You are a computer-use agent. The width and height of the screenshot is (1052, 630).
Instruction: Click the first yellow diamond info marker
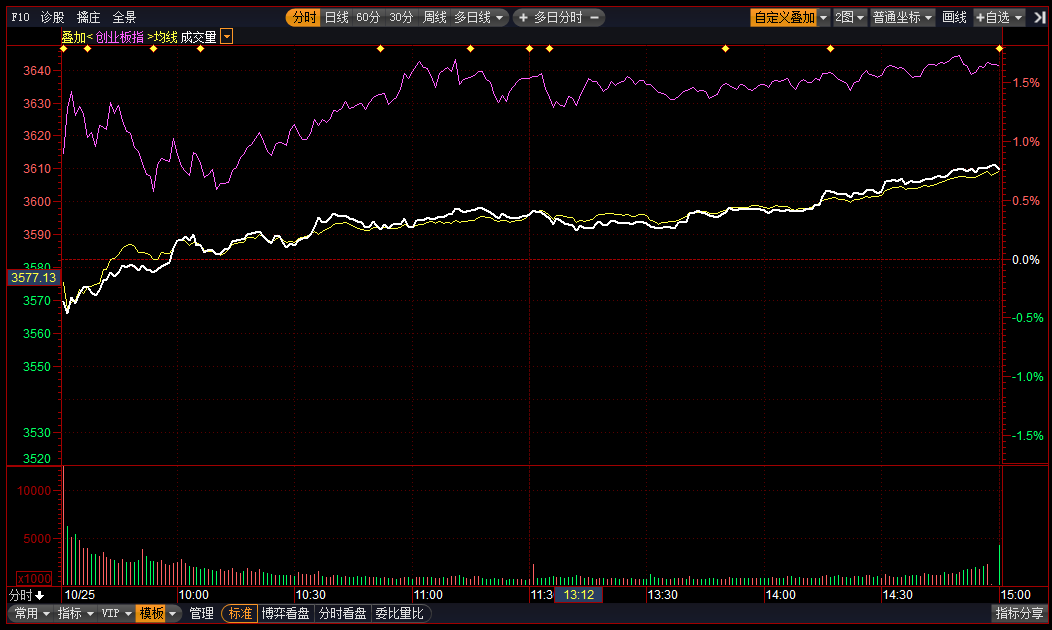[x=64, y=48]
